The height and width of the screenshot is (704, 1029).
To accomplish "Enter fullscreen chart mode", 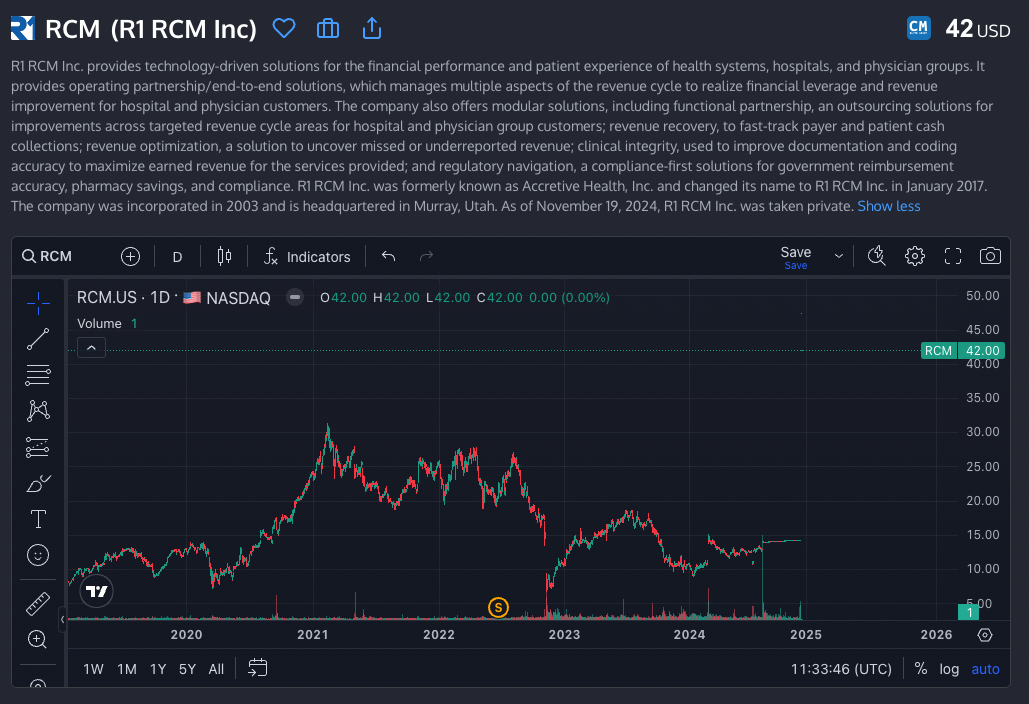I will tap(953, 256).
